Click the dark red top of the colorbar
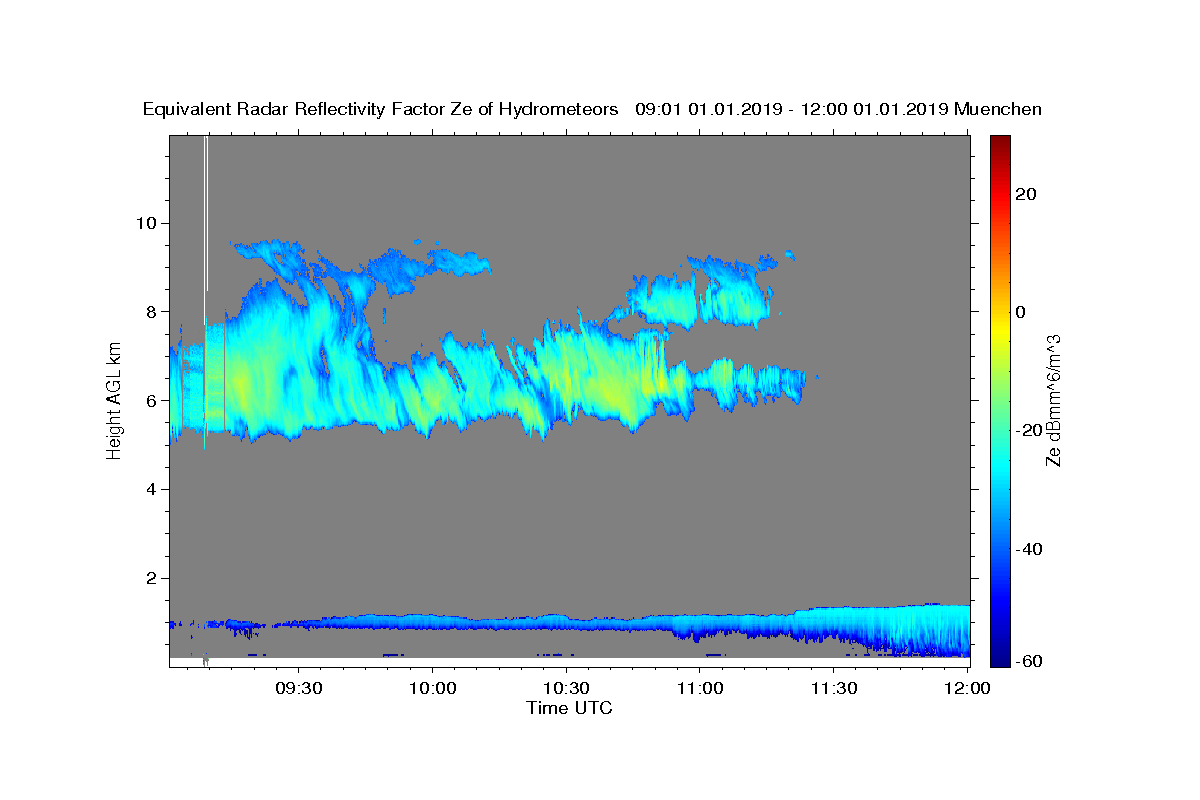1200x800 pixels. tap(1000, 145)
